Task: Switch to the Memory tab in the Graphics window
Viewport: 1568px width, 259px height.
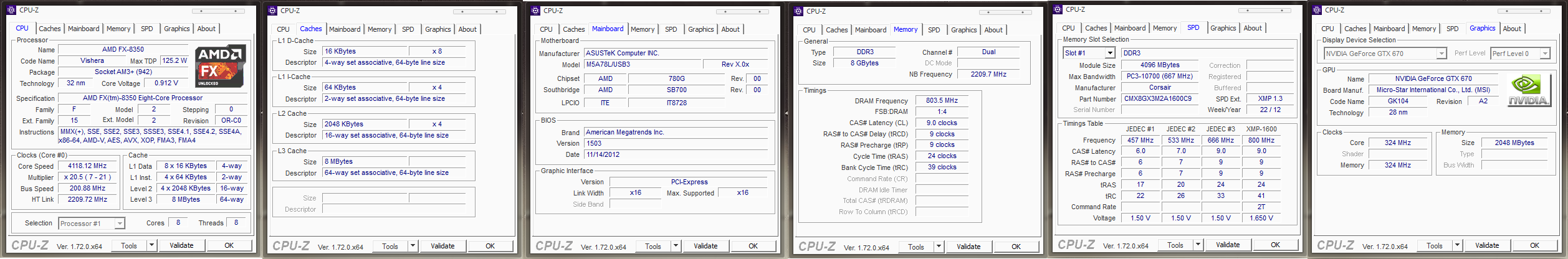Action: pos(1424,29)
